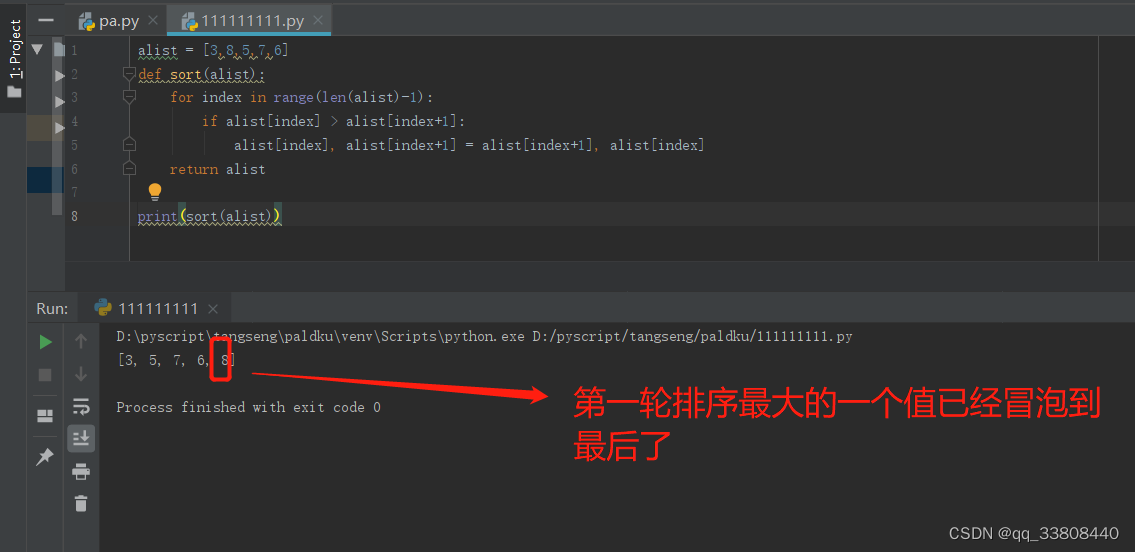
Task: Rerun the script with the green play icon
Action: pos(46,342)
